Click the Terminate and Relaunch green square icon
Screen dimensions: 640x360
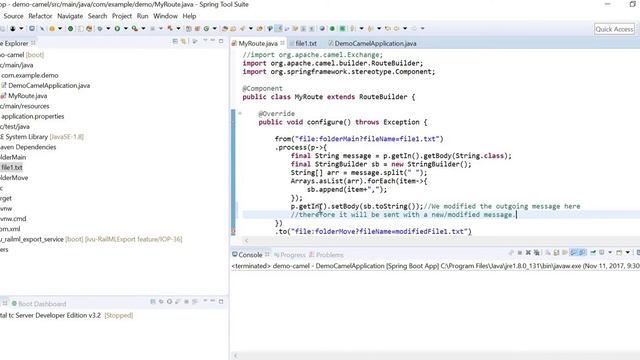coord(342,29)
